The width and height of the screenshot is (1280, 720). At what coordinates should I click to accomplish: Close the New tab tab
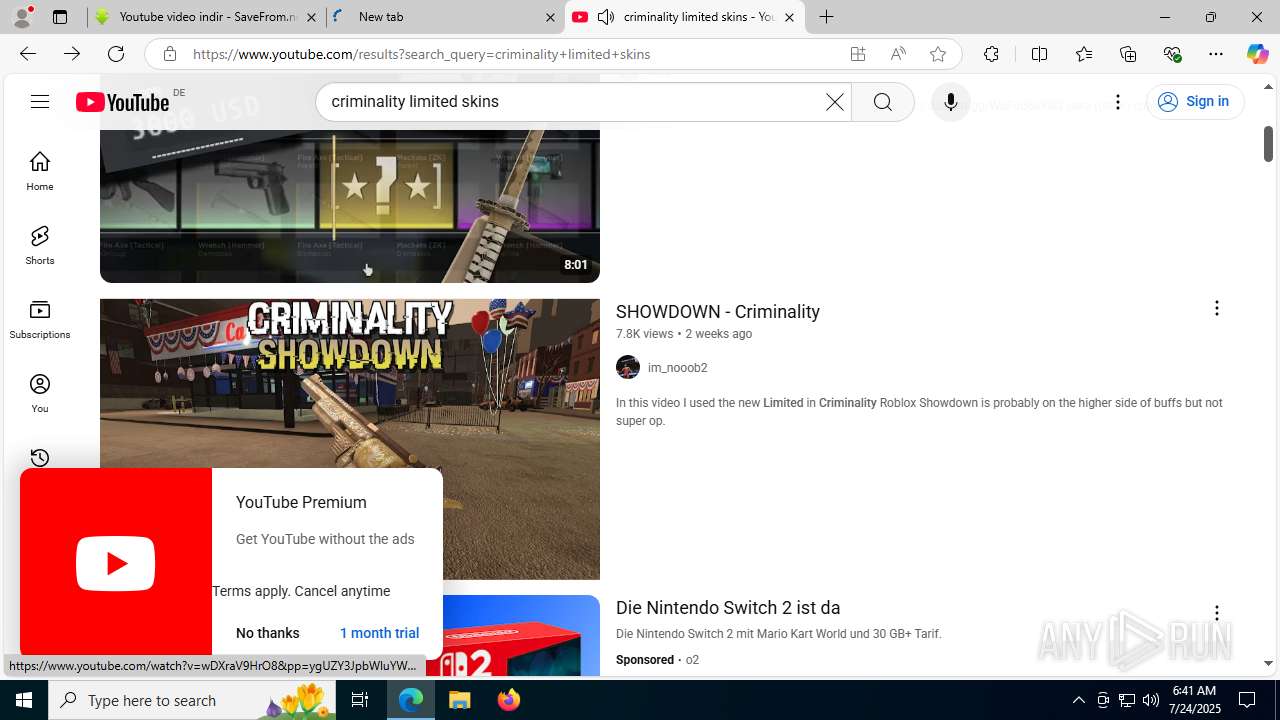pyautogui.click(x=550, y=17)
